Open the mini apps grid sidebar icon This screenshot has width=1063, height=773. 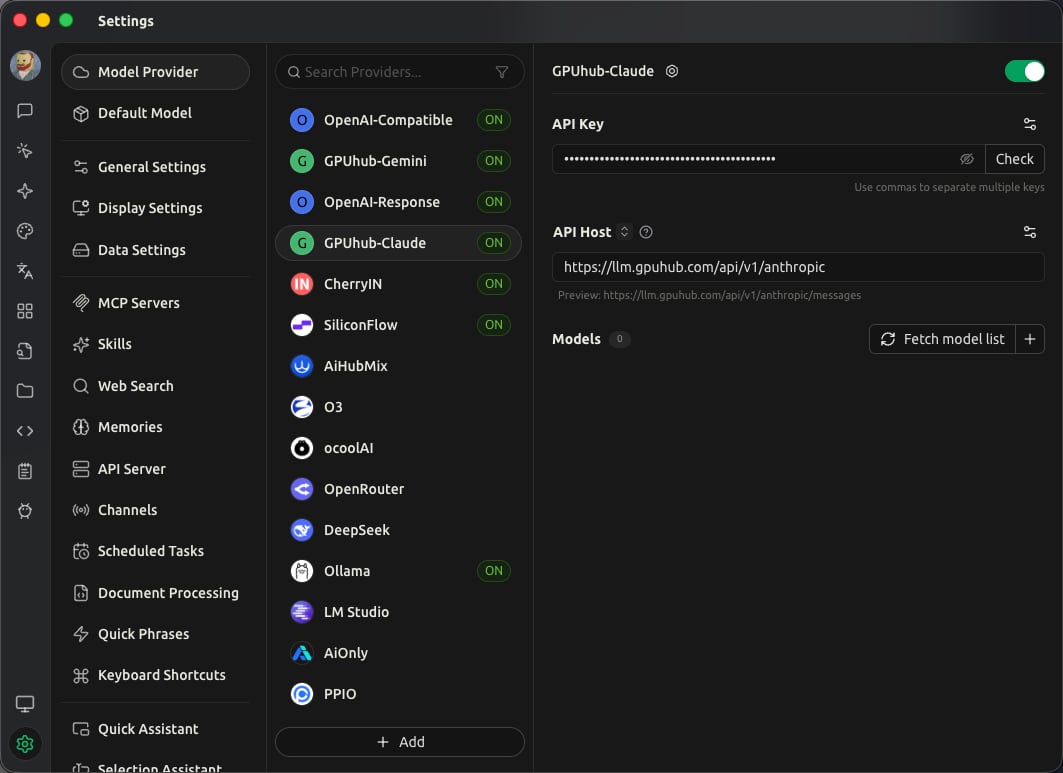[x=25, y=311]
